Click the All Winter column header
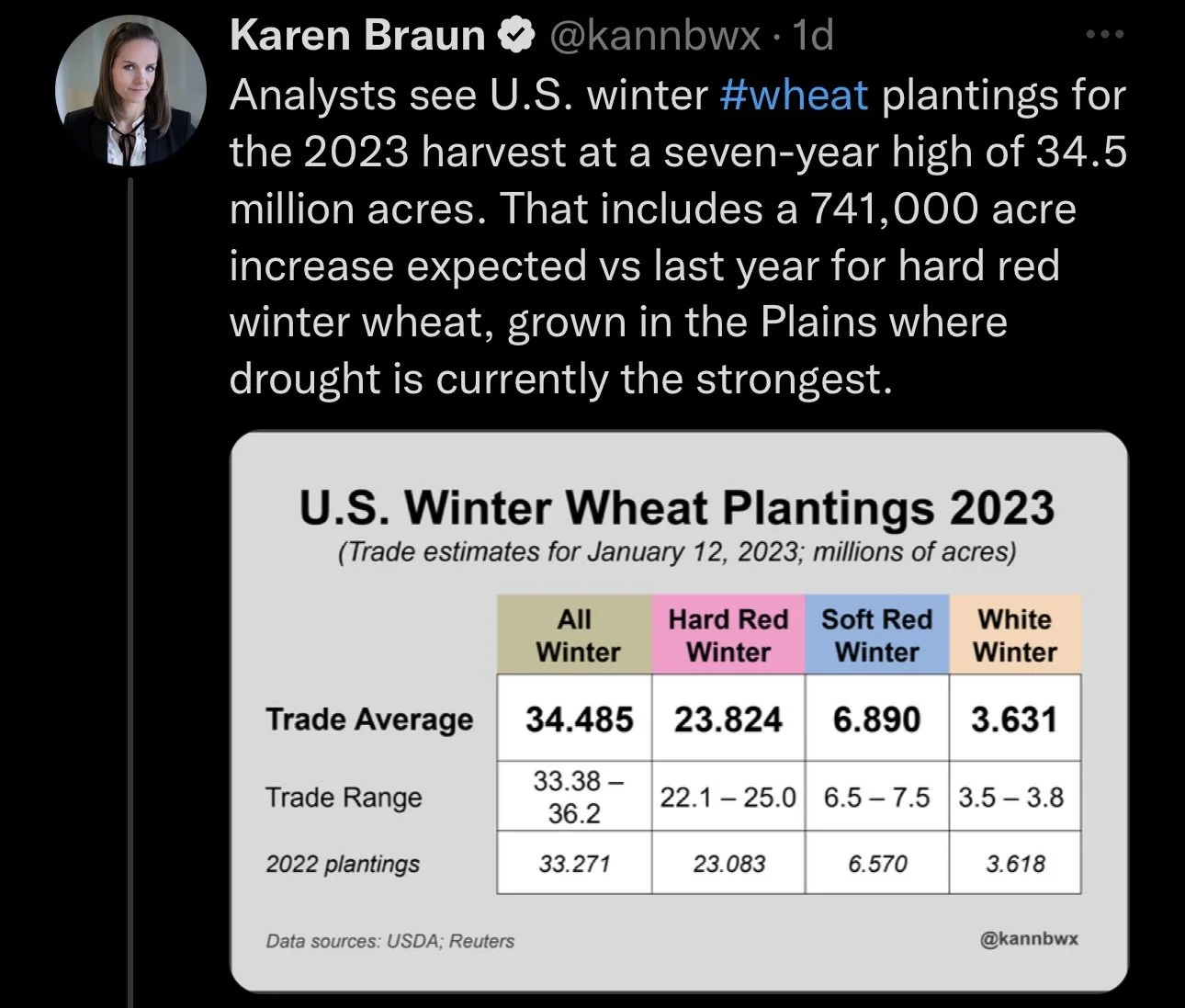This screenshot has height=1008, width=1185. (575, 635)
